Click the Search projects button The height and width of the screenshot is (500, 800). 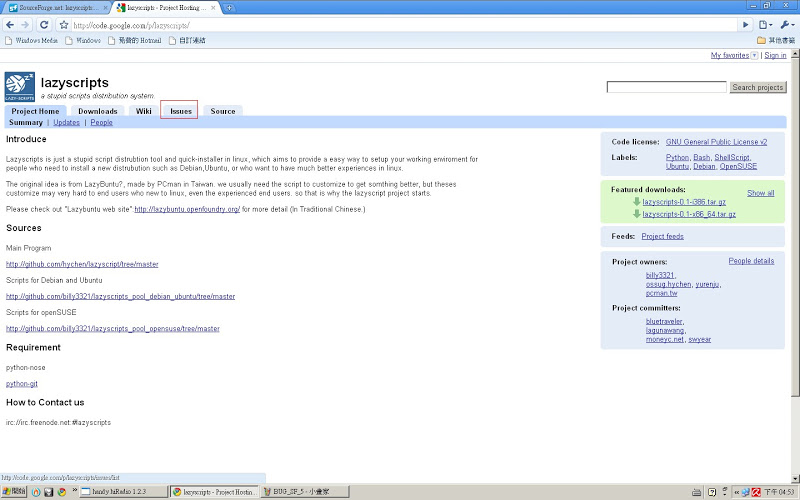coord(758,87)
